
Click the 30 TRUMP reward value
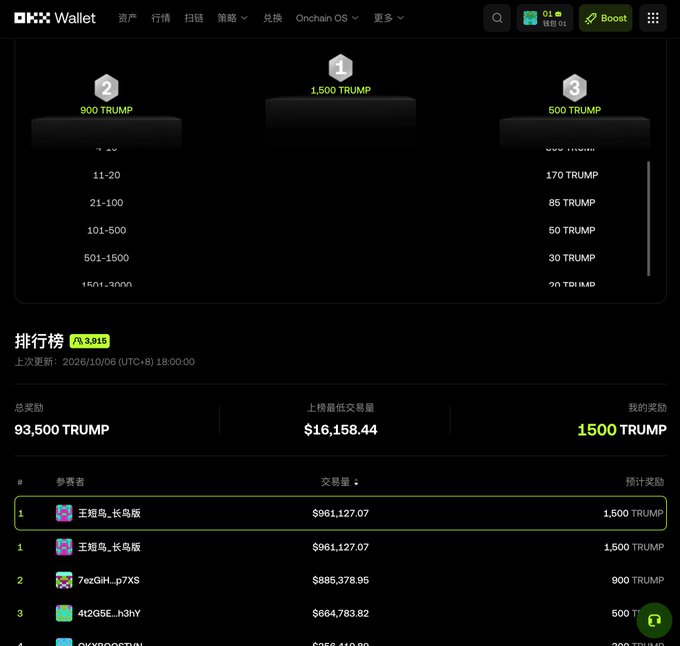(x=572, y=258)
